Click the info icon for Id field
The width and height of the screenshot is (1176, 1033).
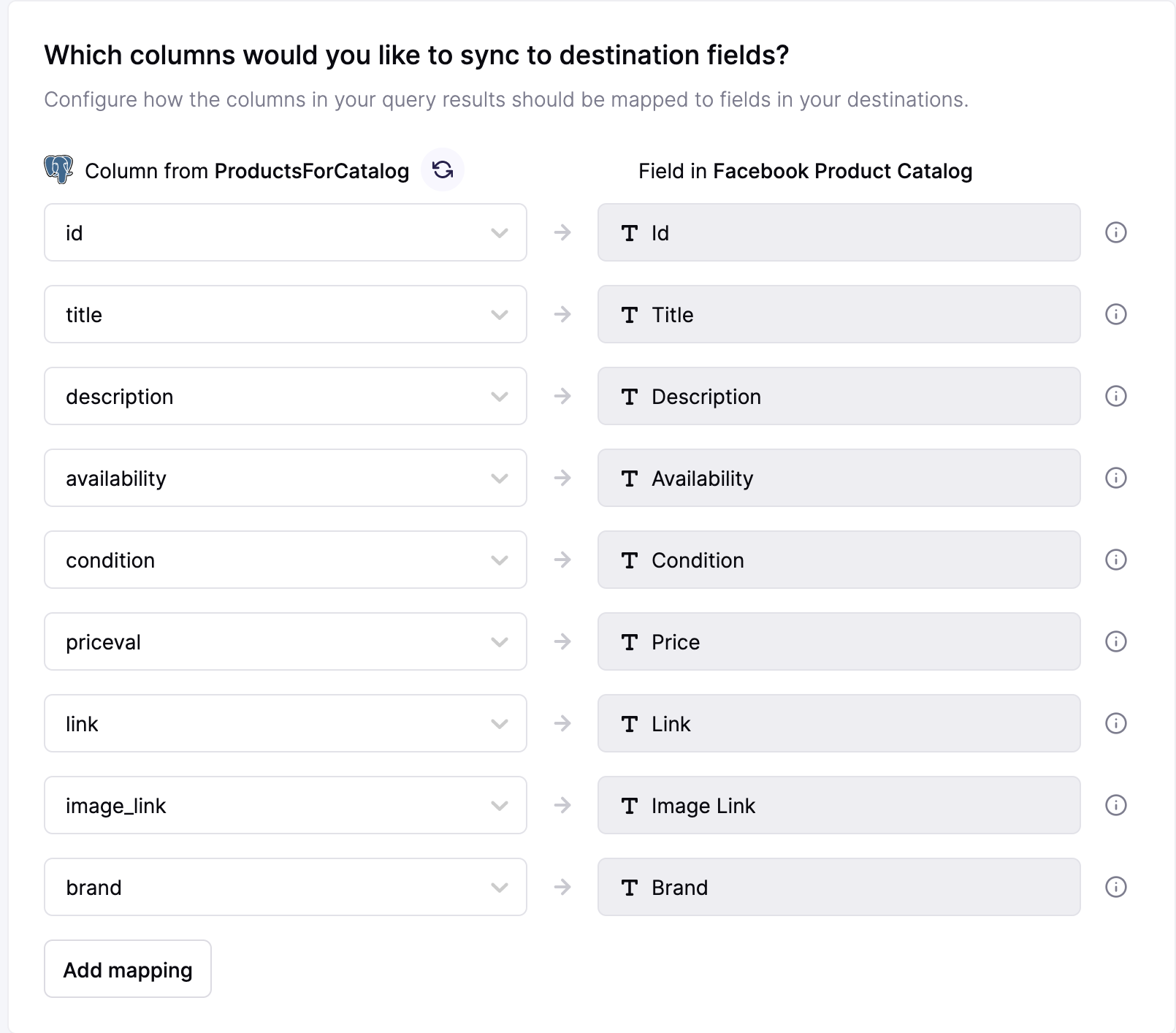[x=1115, y=232]
